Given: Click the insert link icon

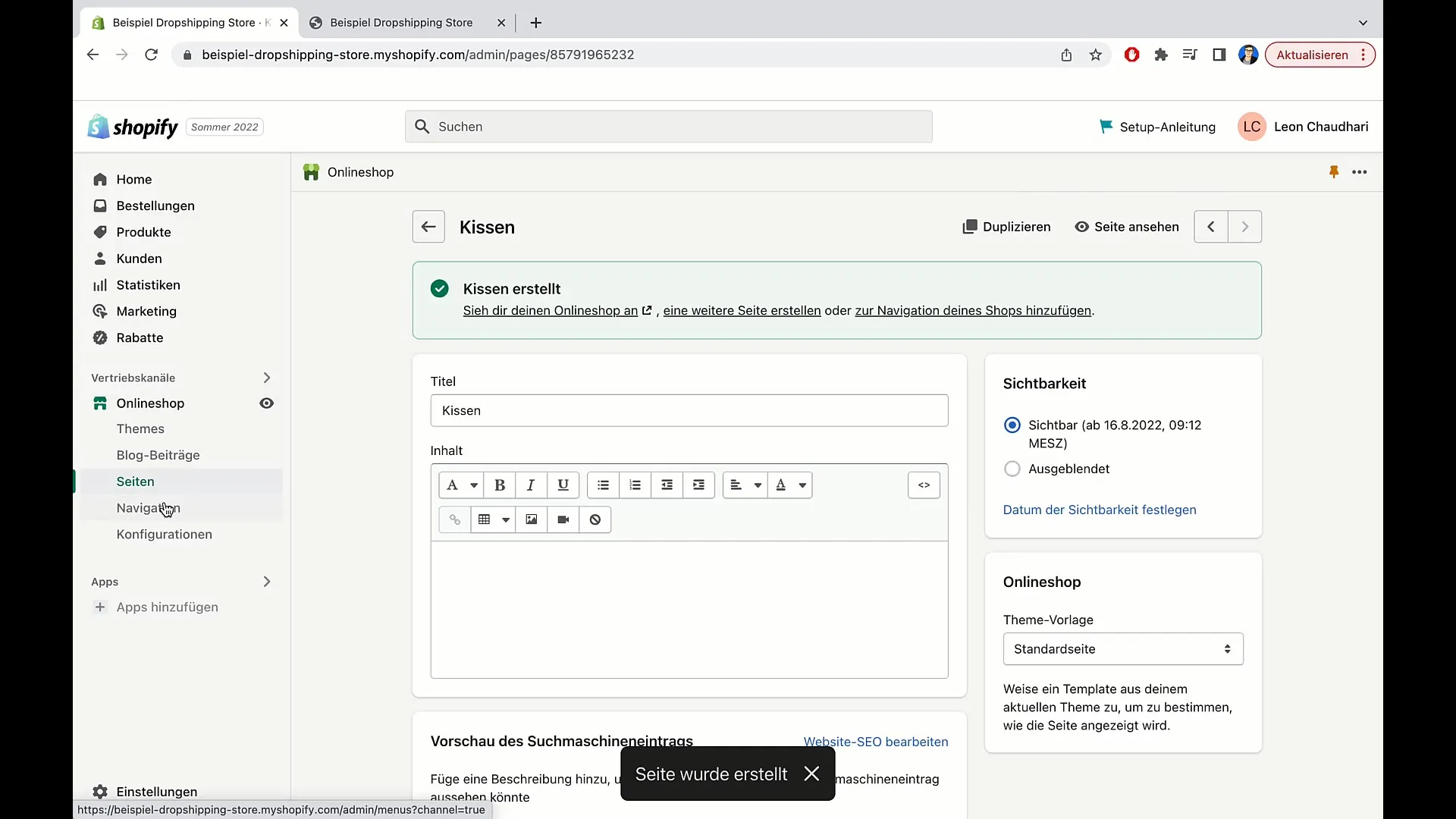Looking at the screenshot, I should (454, 519).
